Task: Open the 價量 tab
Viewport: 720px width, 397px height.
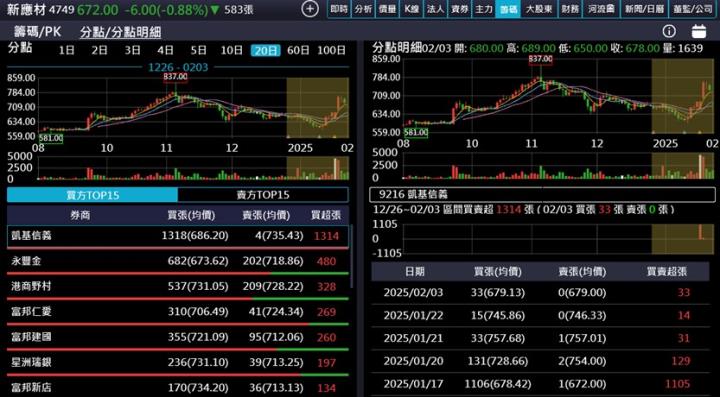Action: pyautogui.click(x=387, y=9)
